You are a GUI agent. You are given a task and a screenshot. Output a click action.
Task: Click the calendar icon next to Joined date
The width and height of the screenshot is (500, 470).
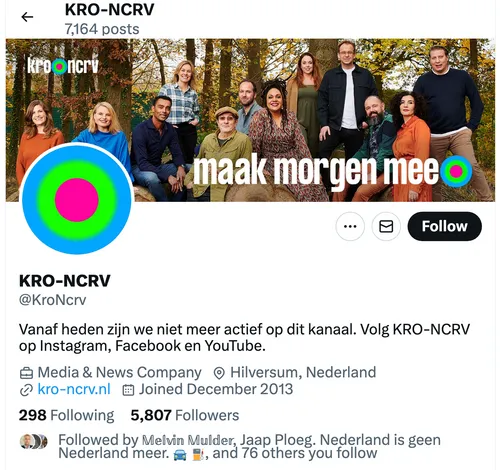[x=128, y=390]
